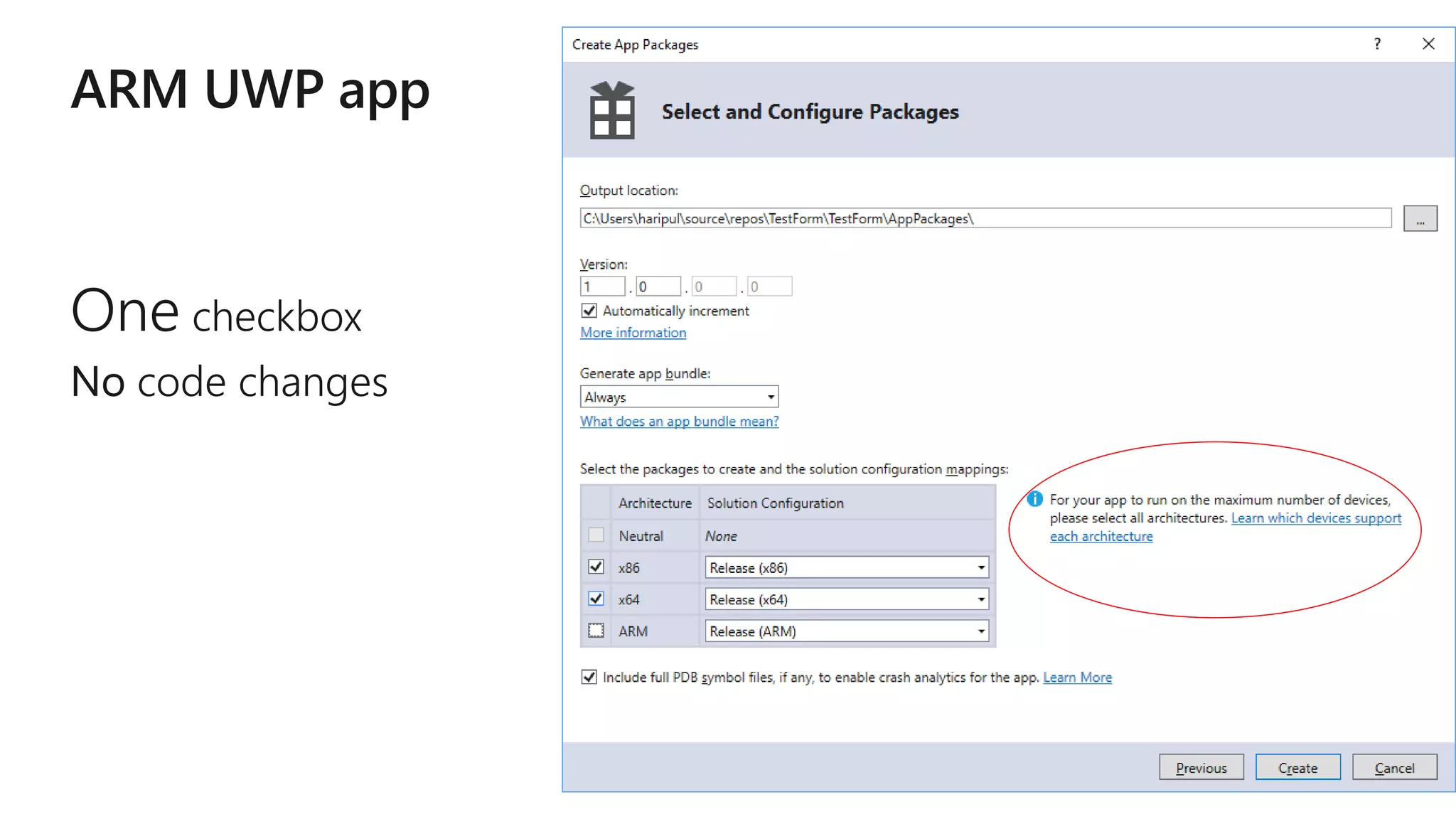Toggle Include full PDB symbol files
This screenshot has height=819, width=1456.
[x=589, y=677]
